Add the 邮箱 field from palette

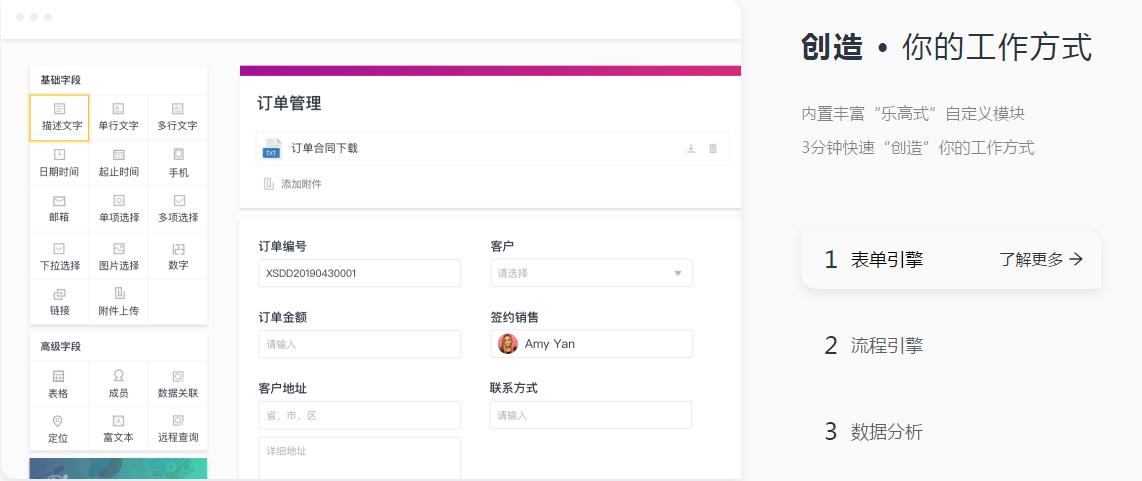click(x=60, y=208)
